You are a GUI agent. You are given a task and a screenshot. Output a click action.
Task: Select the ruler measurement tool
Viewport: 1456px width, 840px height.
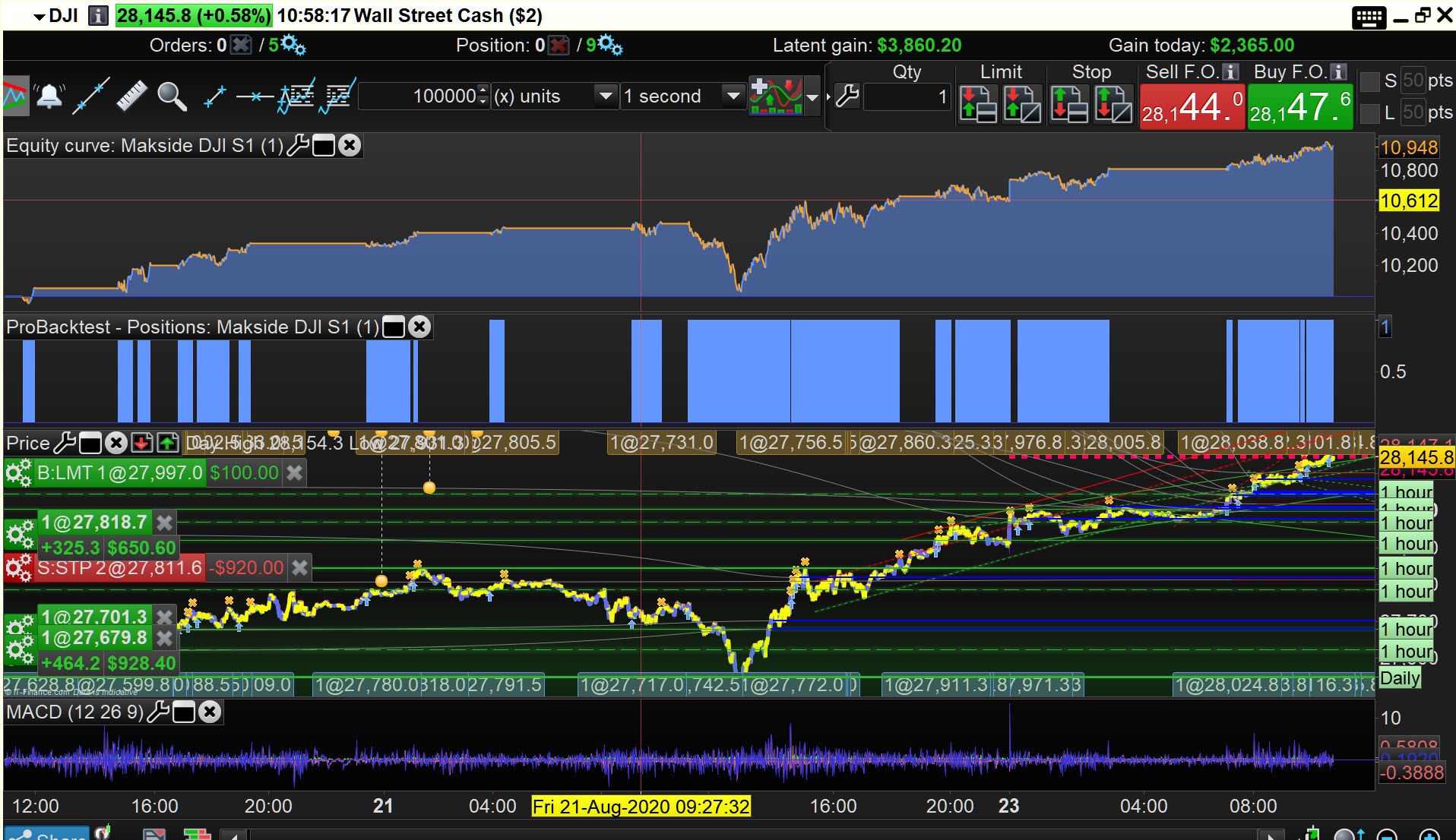click(131, 96)
